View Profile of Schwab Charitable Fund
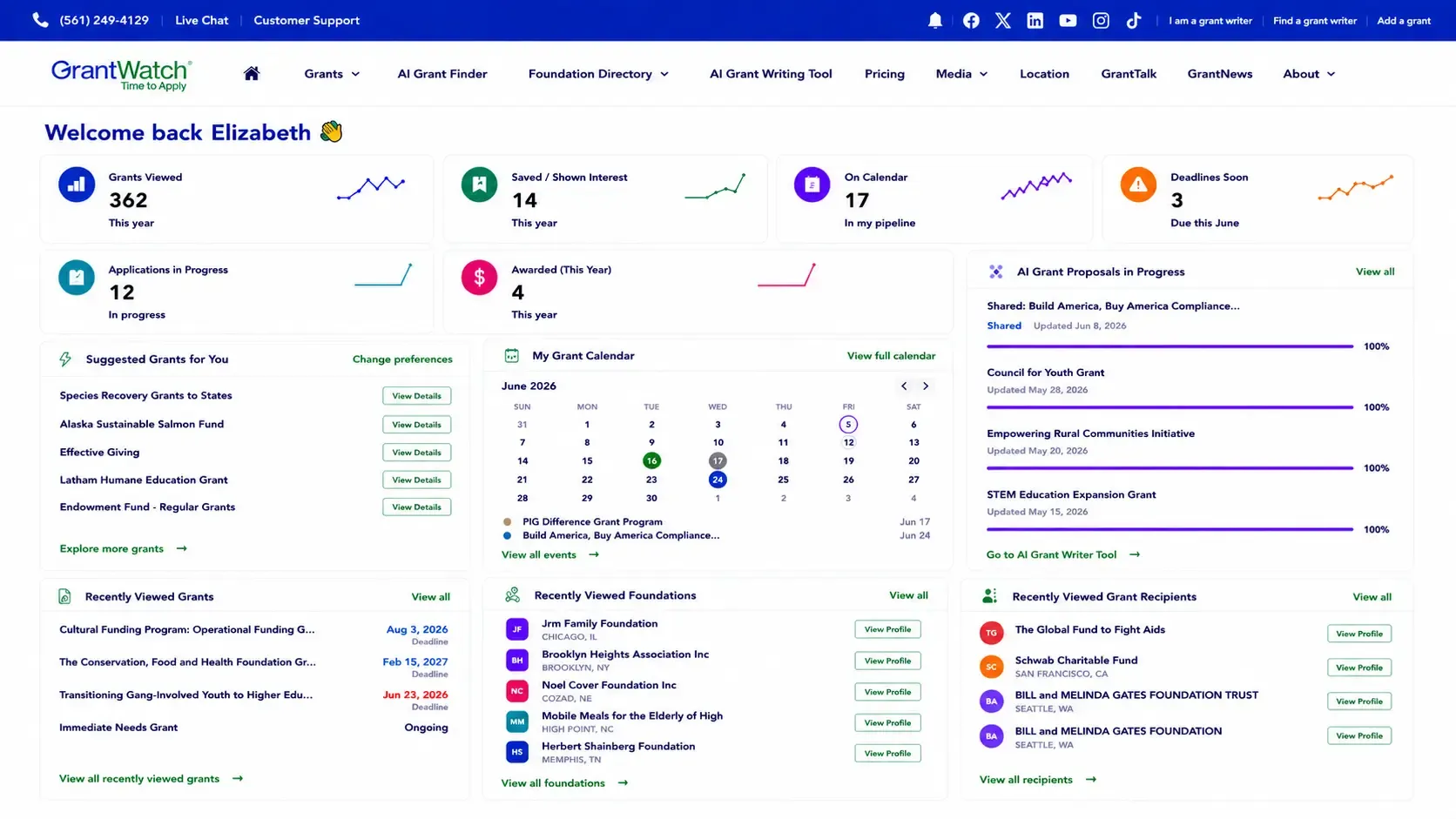Screen dimensions: 1456x819 (x=1359, y=668)
